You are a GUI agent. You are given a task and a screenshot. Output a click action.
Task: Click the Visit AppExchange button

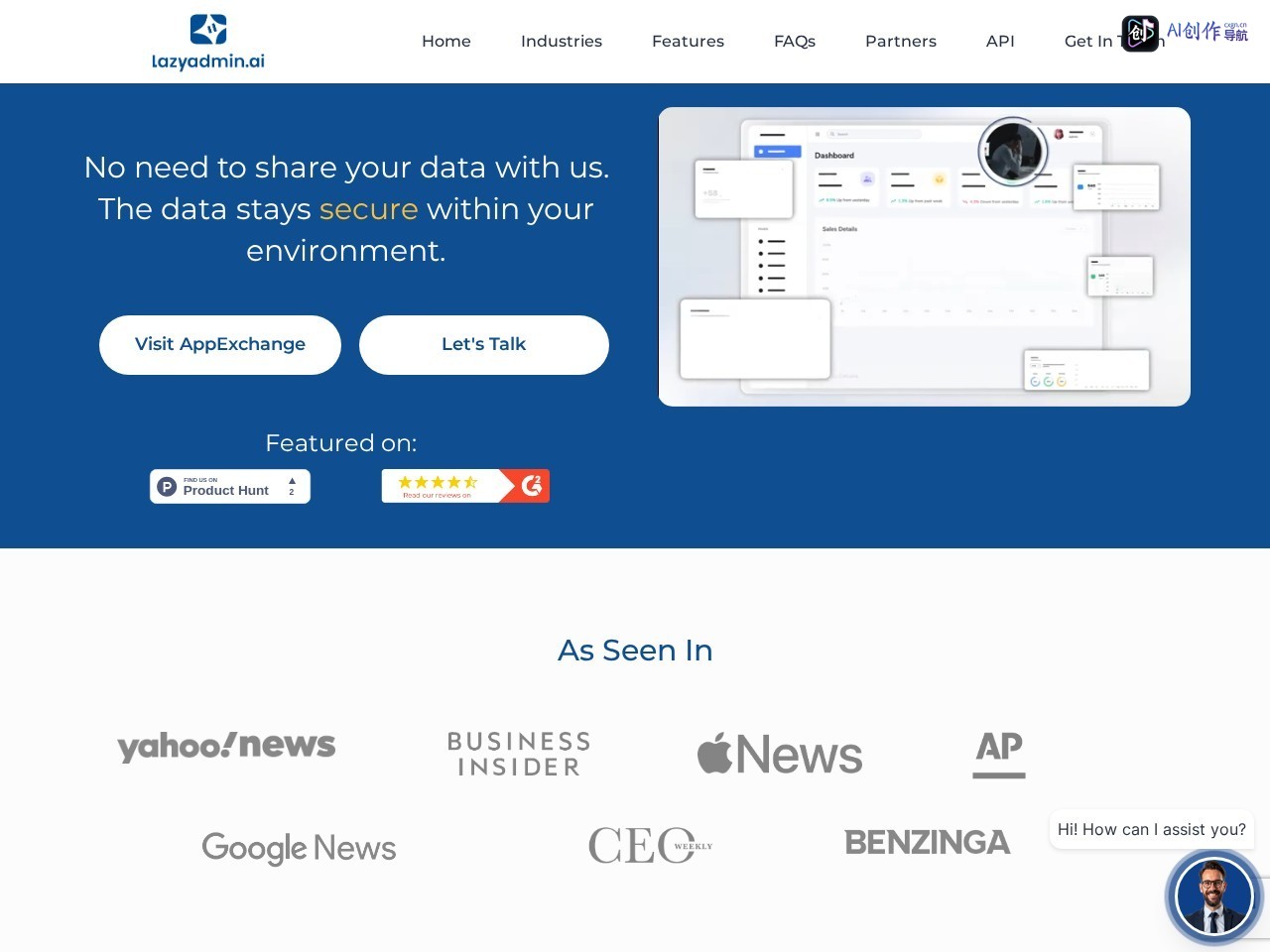tap(220, 345)
